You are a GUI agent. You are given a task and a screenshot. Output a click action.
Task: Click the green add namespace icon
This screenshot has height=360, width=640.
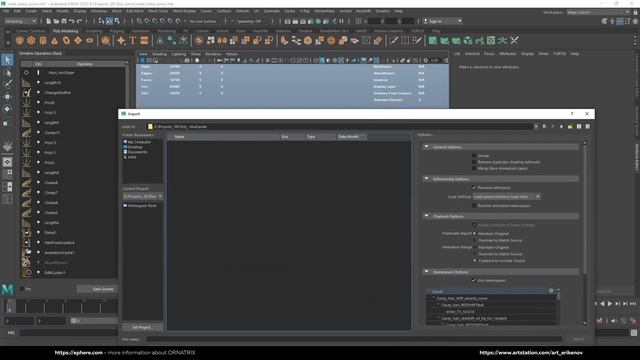pyautogui.click(x=551, y=291)
